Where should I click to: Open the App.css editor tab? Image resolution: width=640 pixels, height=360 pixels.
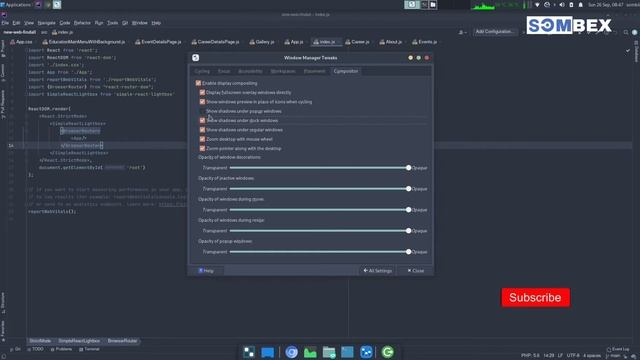[21, 42]
